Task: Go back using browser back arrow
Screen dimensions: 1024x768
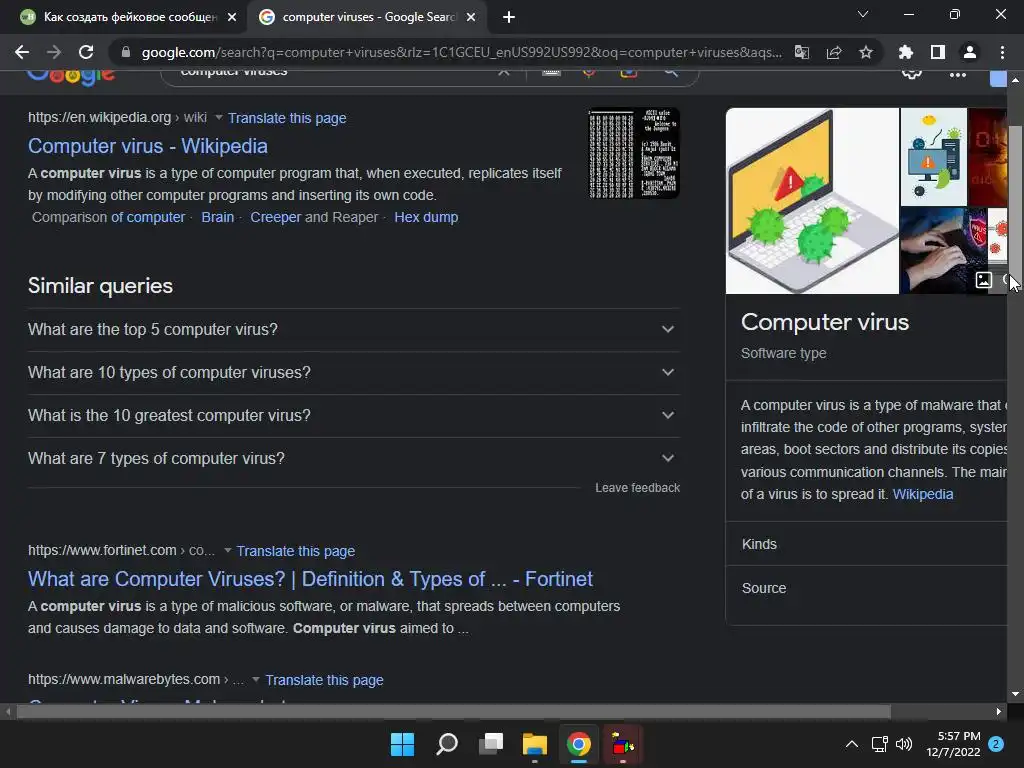Action: tap(22, 52)
